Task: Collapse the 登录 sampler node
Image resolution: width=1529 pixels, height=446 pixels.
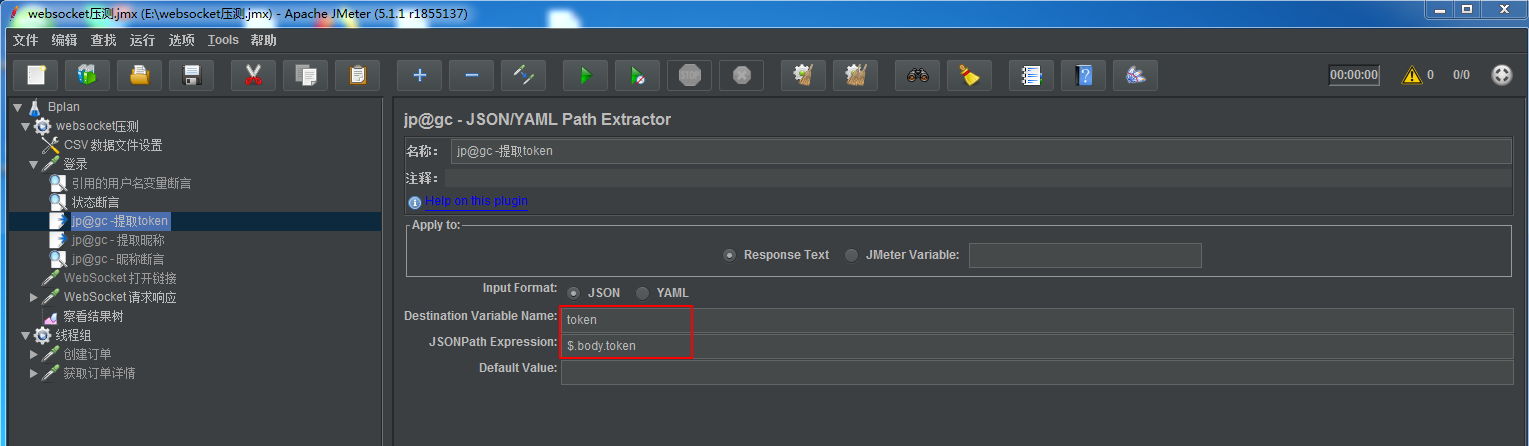Action: [x=34, y=164]
